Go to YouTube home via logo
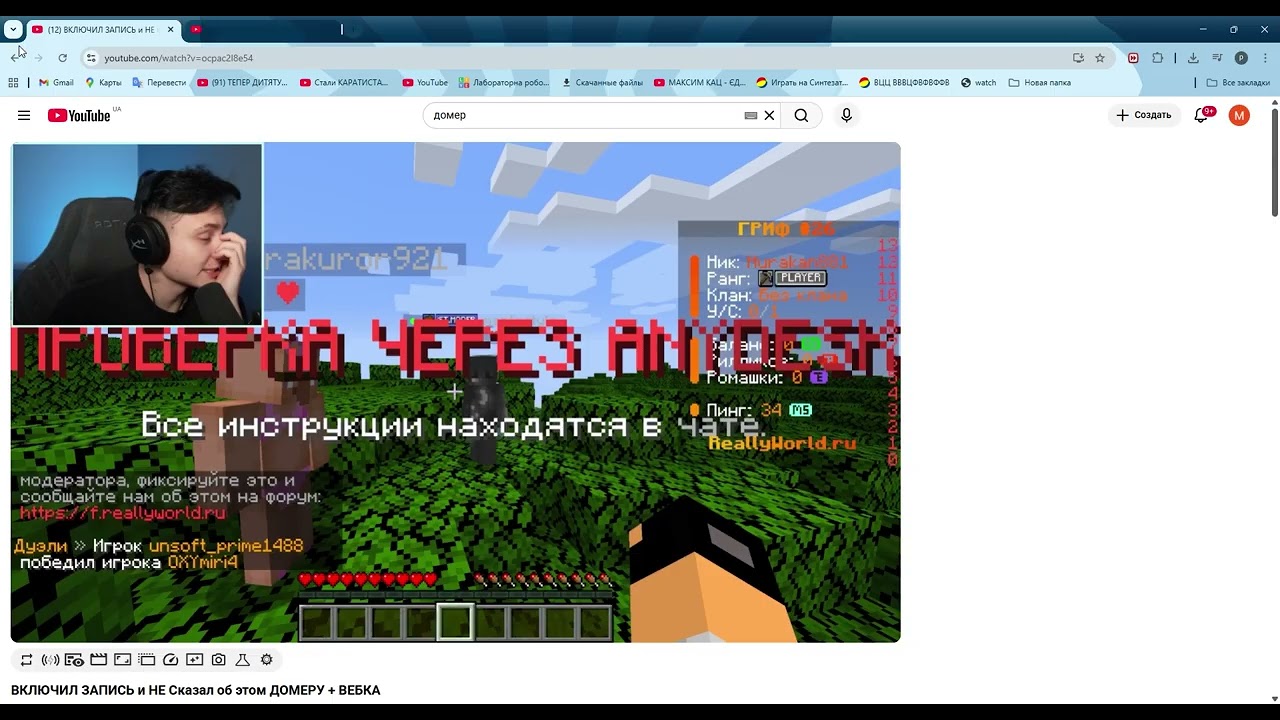The width and height of the screenshot is (1280, 720). [x=79, y=115]
